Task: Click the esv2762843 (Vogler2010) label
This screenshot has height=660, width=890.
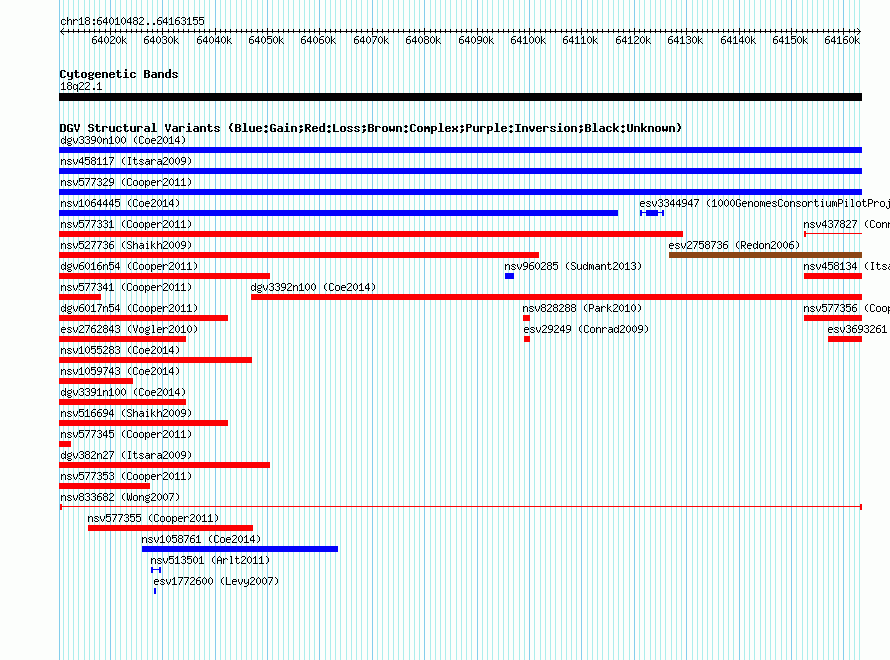Action: (x=129, y=329)
